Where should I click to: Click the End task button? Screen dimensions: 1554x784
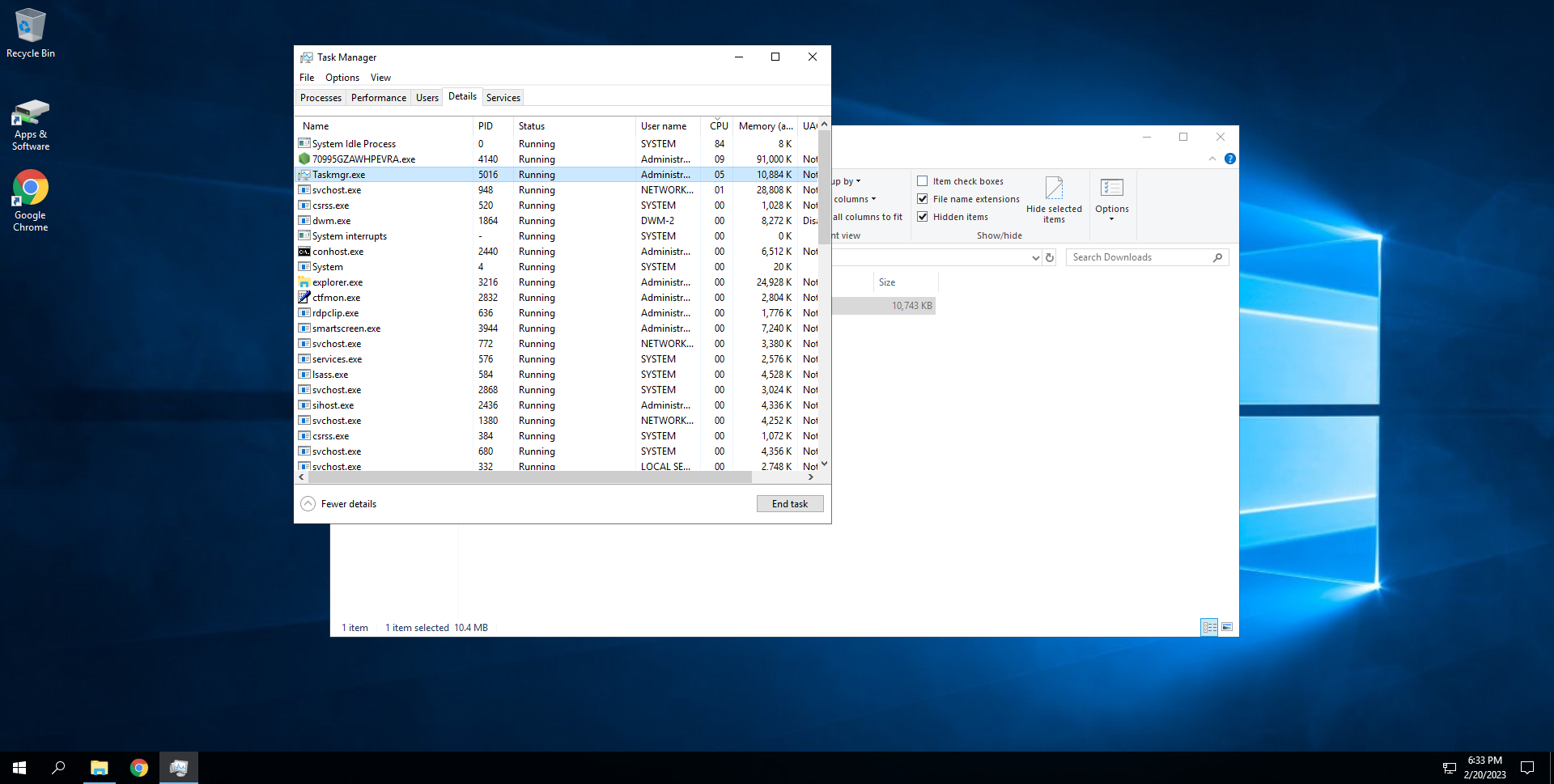789,504
